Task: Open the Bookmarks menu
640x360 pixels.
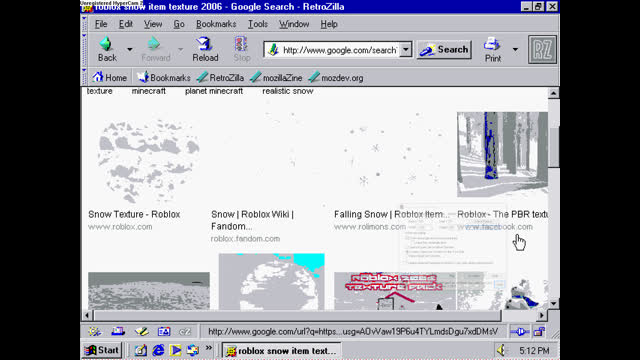Action: [x=216, y=24]
